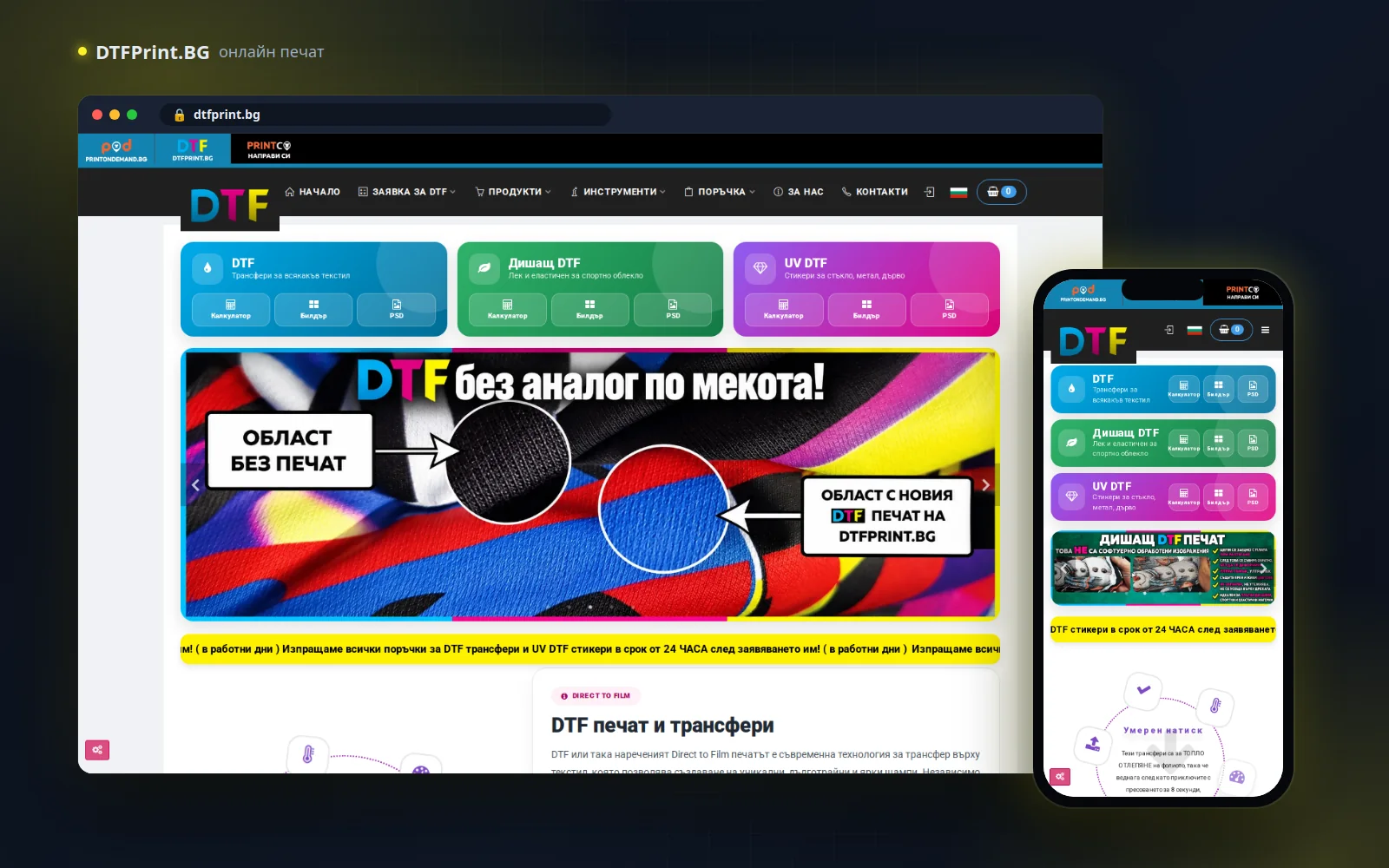Expand the ПРОДУКТИ dropdown menu
The width and height of the screenshot is (1389, 868).
tap(513, 192)
